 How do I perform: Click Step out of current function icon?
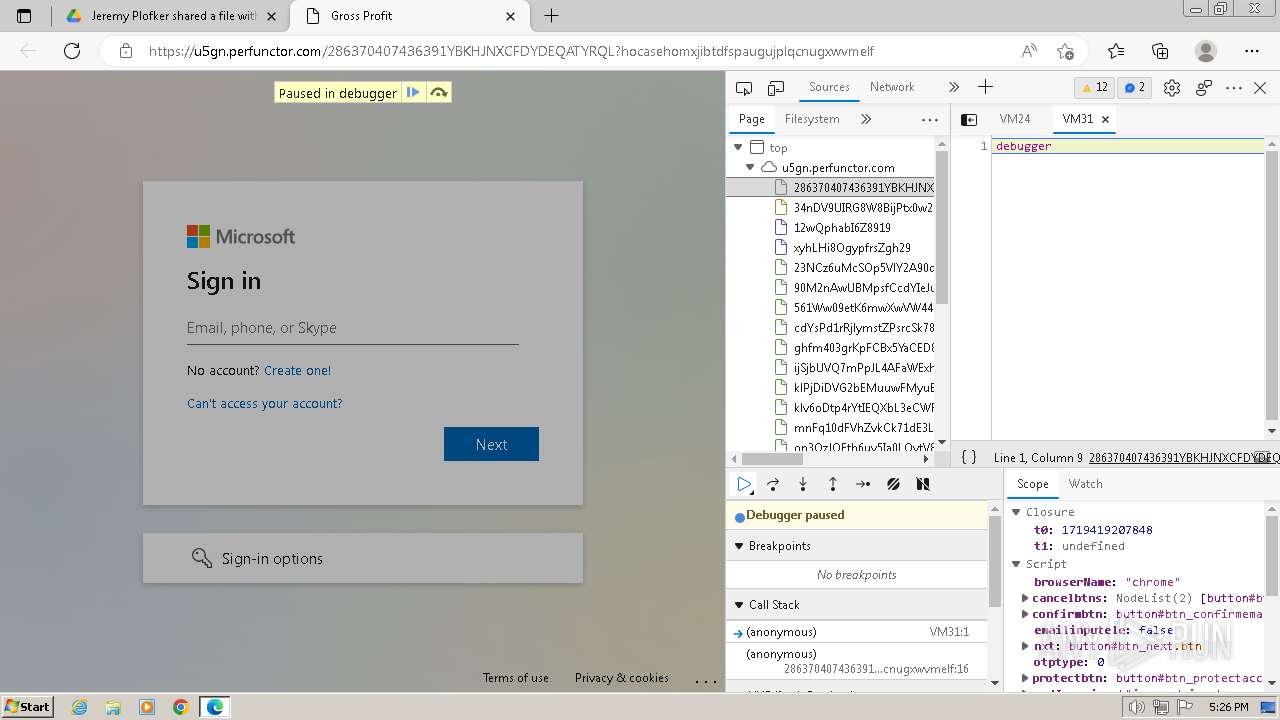click(x=833, y=484)
